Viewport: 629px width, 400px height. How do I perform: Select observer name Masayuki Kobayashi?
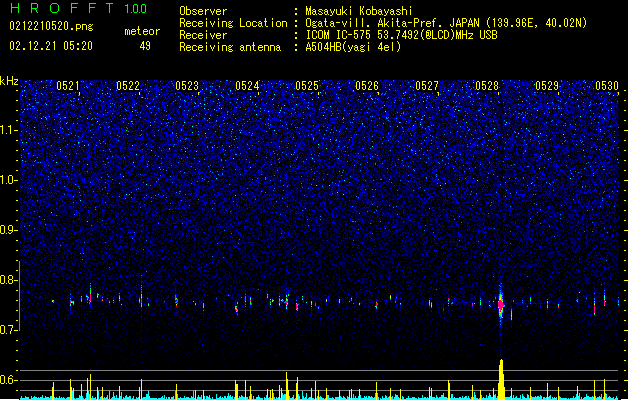tap(359, 11)
